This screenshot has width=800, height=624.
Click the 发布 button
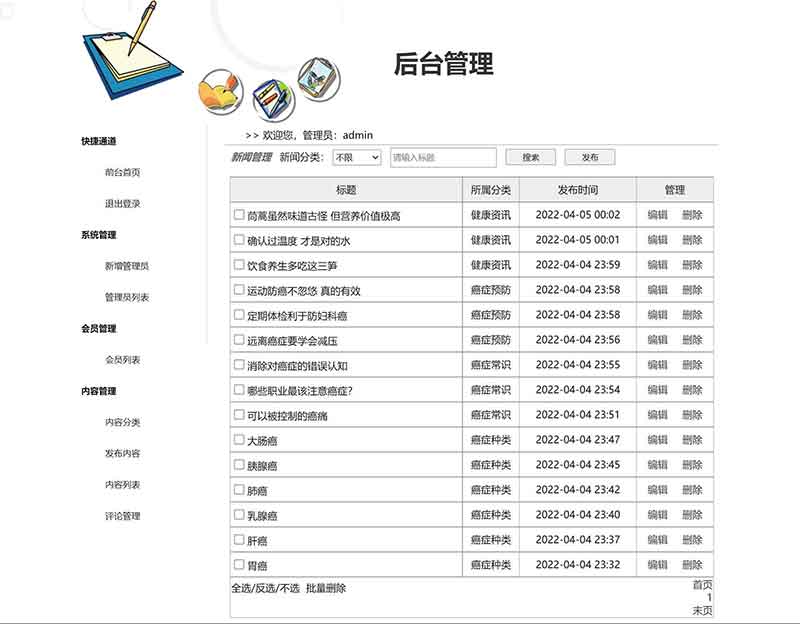click(x=590, y=158)
